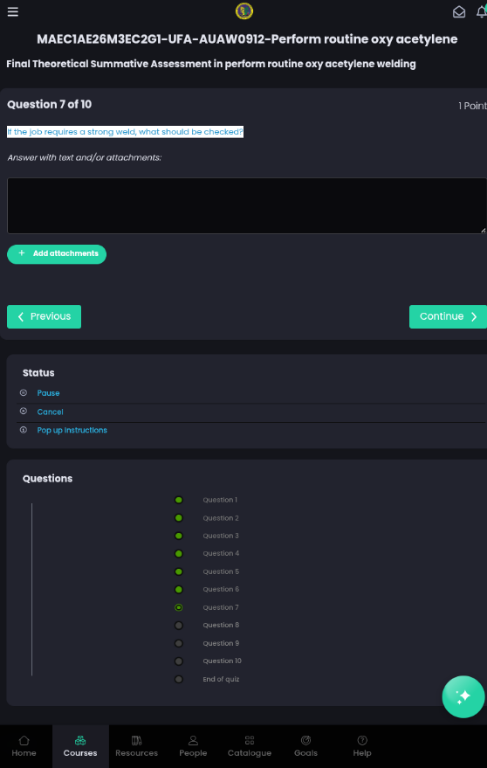Click the circular school logo
487x768 pixels.
click(x=244, y=11)
